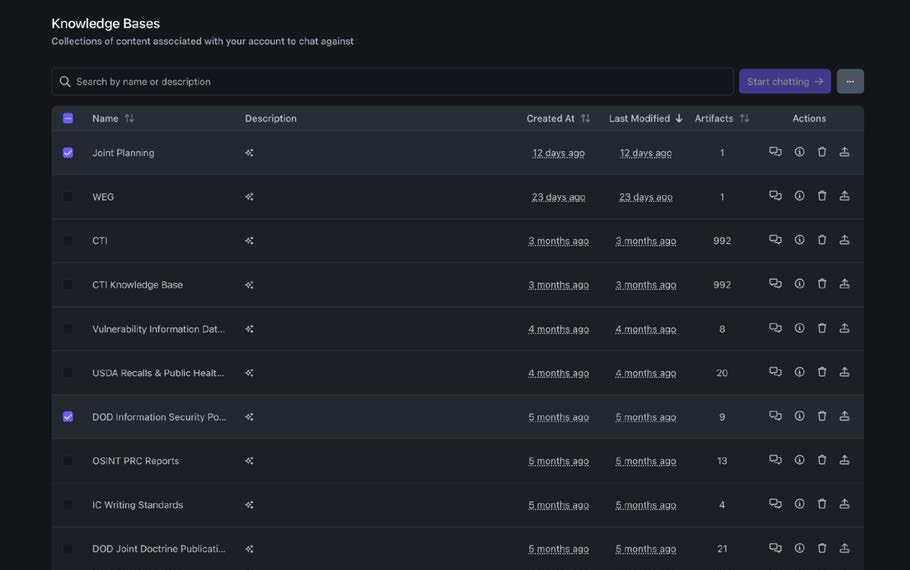View info for Joint Planning
Screen dimensions: 910x570
pyautogui.click(x=799, y=152)
